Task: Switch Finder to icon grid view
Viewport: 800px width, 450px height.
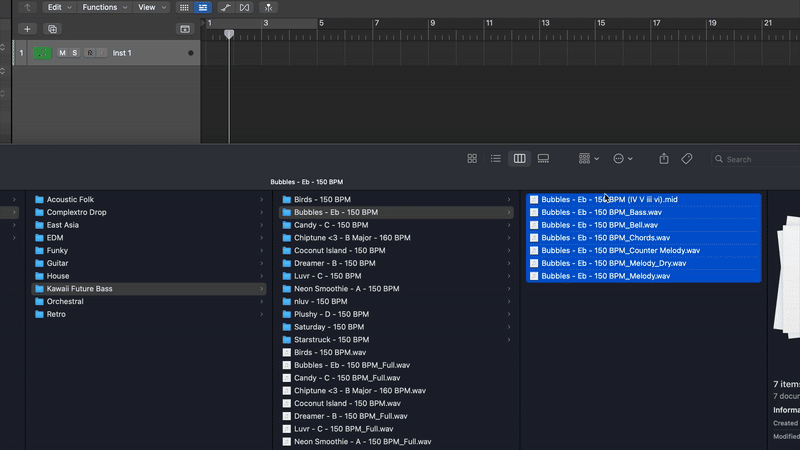Action: coord(472,159)
